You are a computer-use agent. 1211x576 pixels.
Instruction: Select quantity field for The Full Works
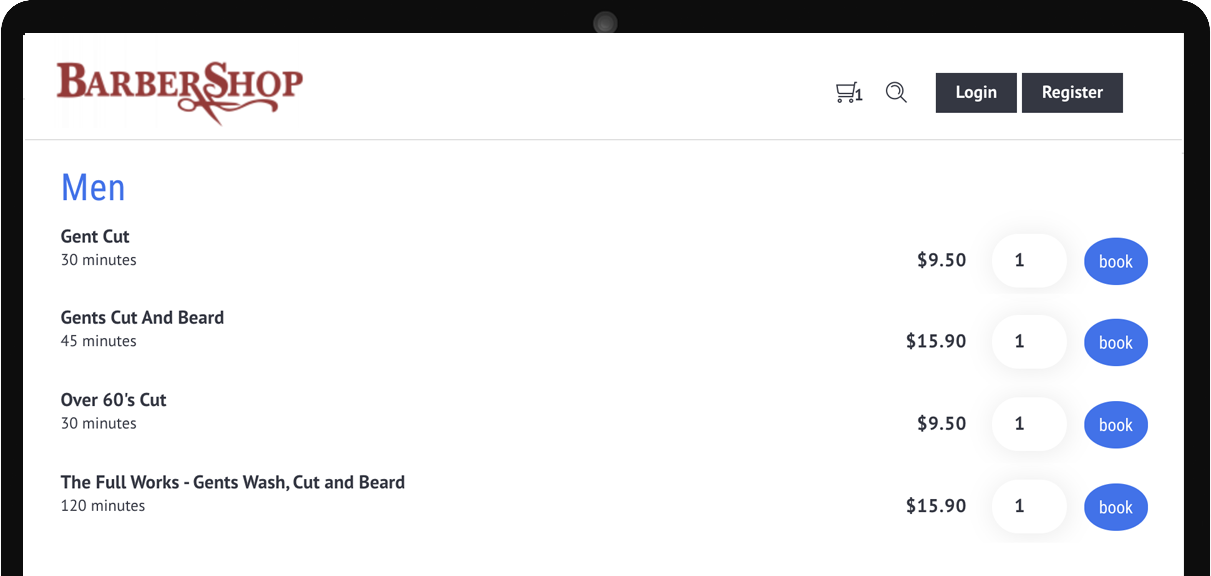(1029, 506)
